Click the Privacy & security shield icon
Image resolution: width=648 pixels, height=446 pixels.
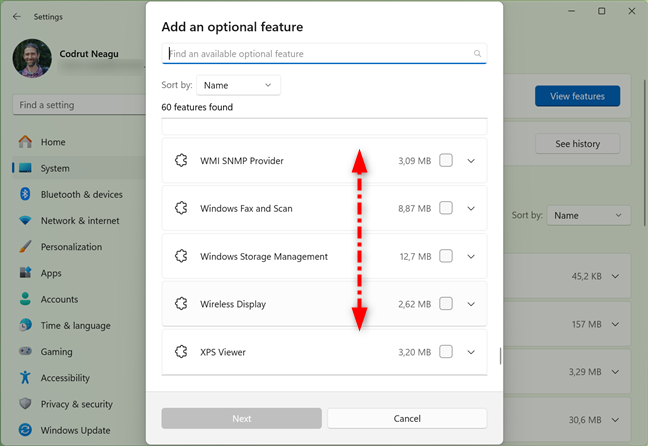coord(25,403)
